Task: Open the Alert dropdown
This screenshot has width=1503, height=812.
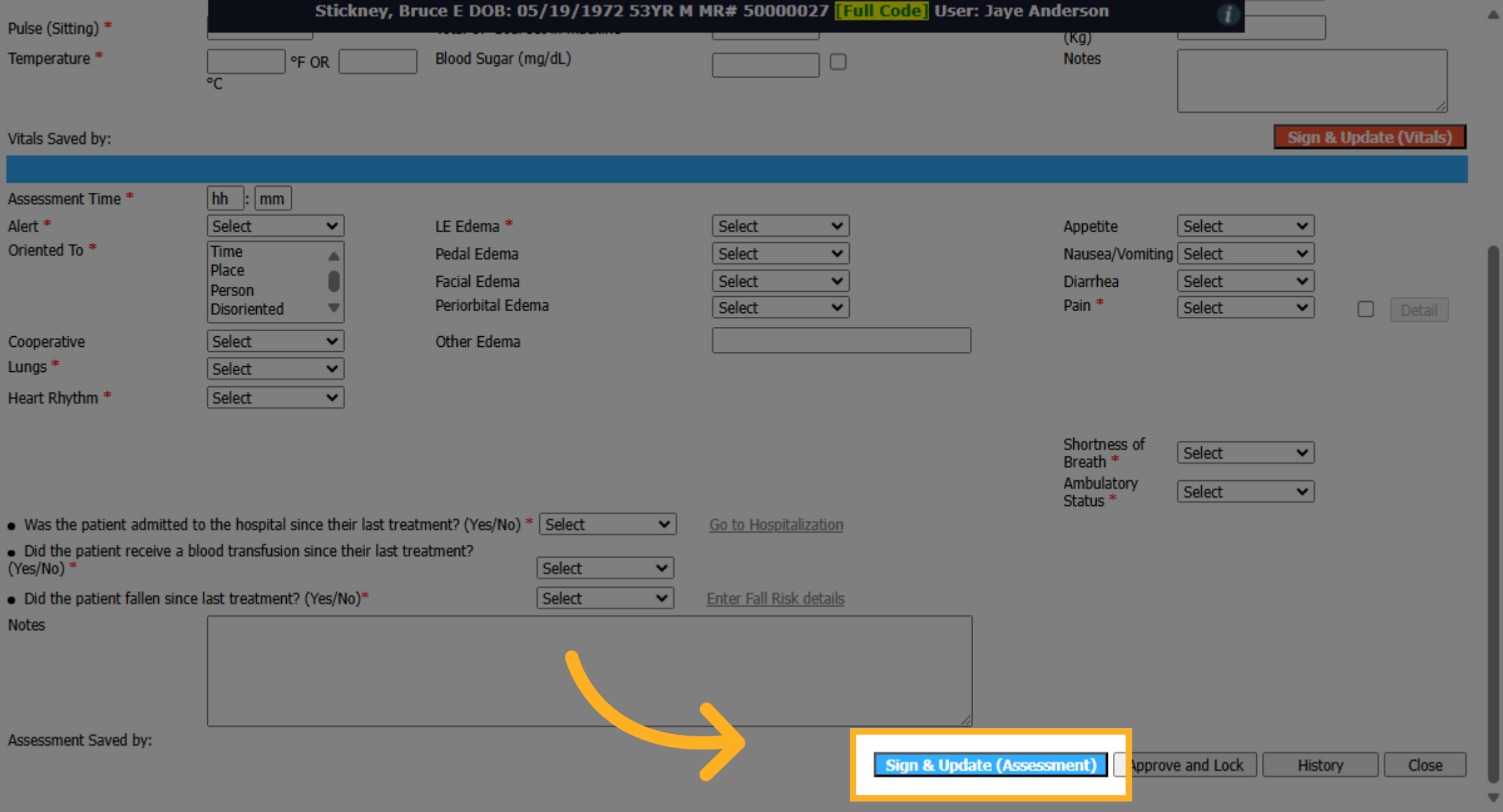Action: [x=276, y=226]
